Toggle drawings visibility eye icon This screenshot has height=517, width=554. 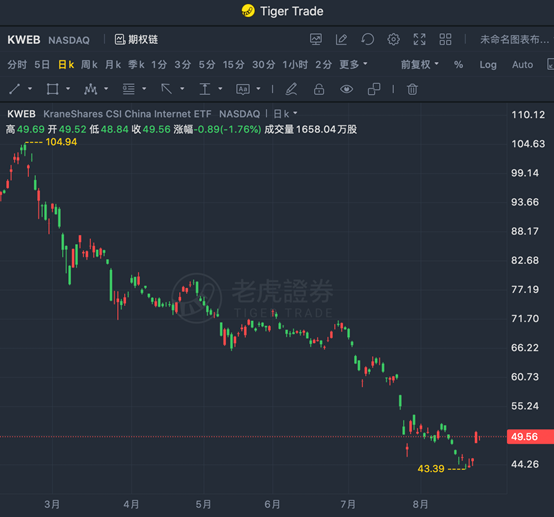click(x=346, y=89)
